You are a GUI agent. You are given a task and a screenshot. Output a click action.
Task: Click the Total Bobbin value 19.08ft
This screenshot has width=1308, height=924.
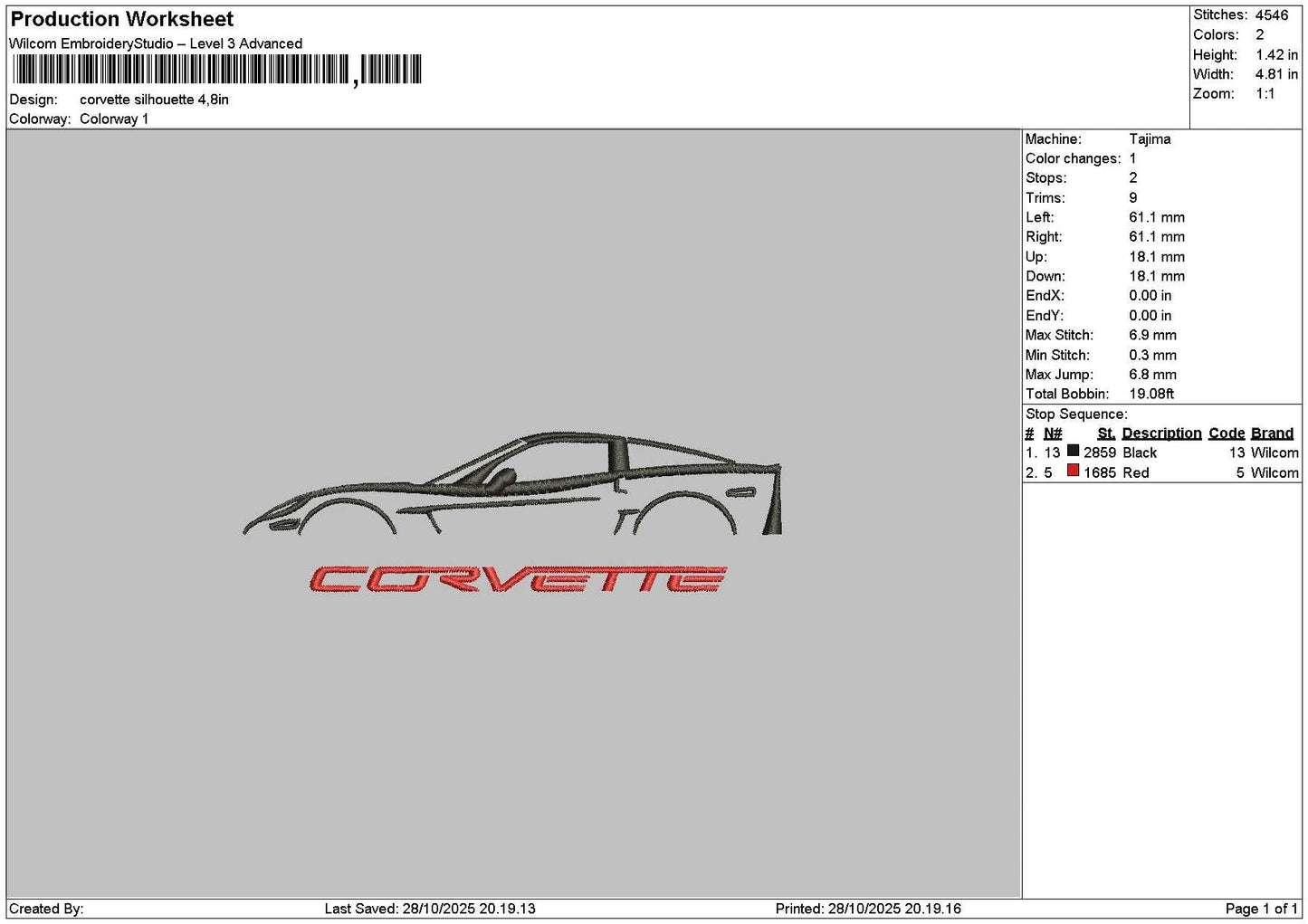(x=1151, y=394)
